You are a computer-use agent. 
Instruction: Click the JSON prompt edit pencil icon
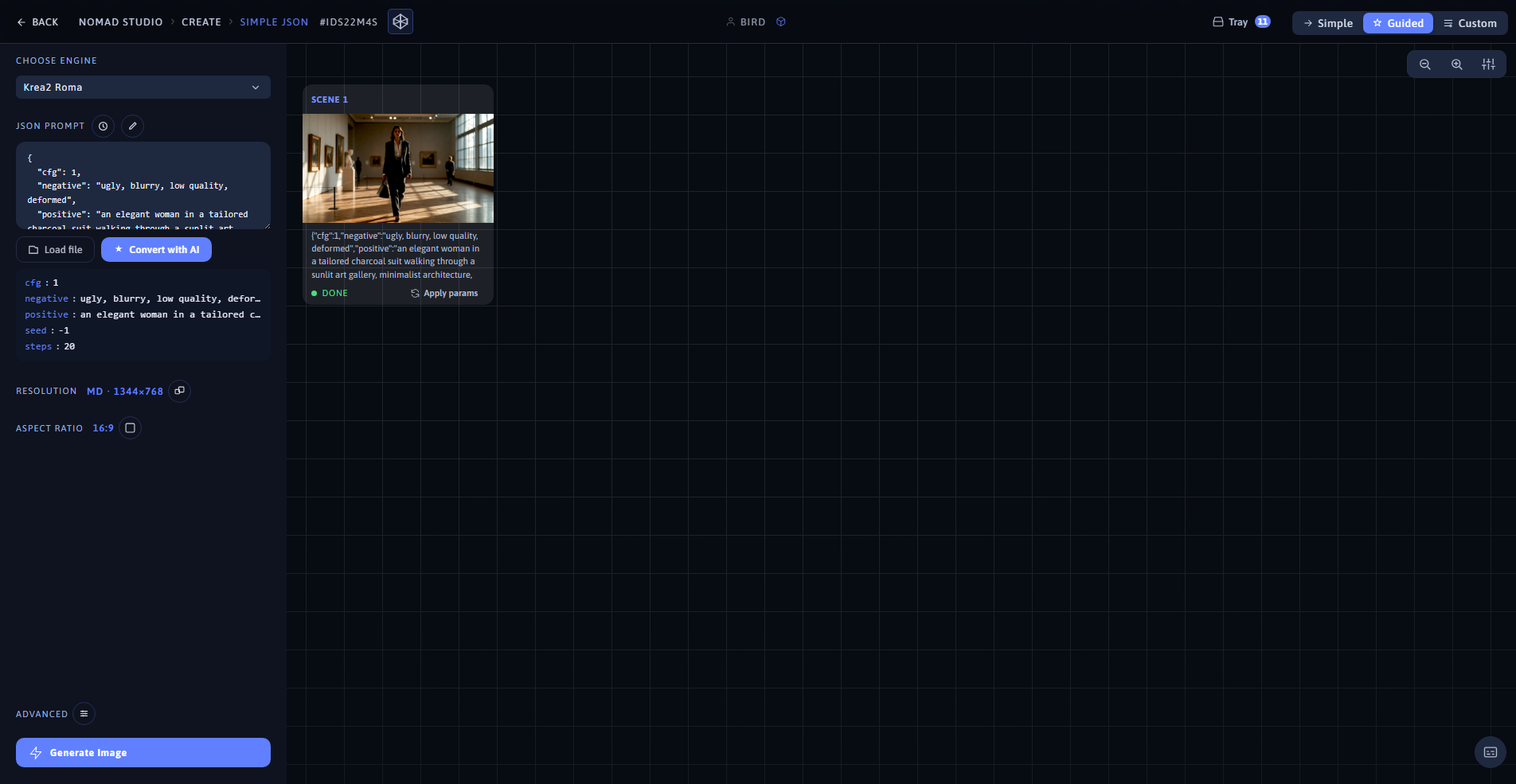click(132, 126)
